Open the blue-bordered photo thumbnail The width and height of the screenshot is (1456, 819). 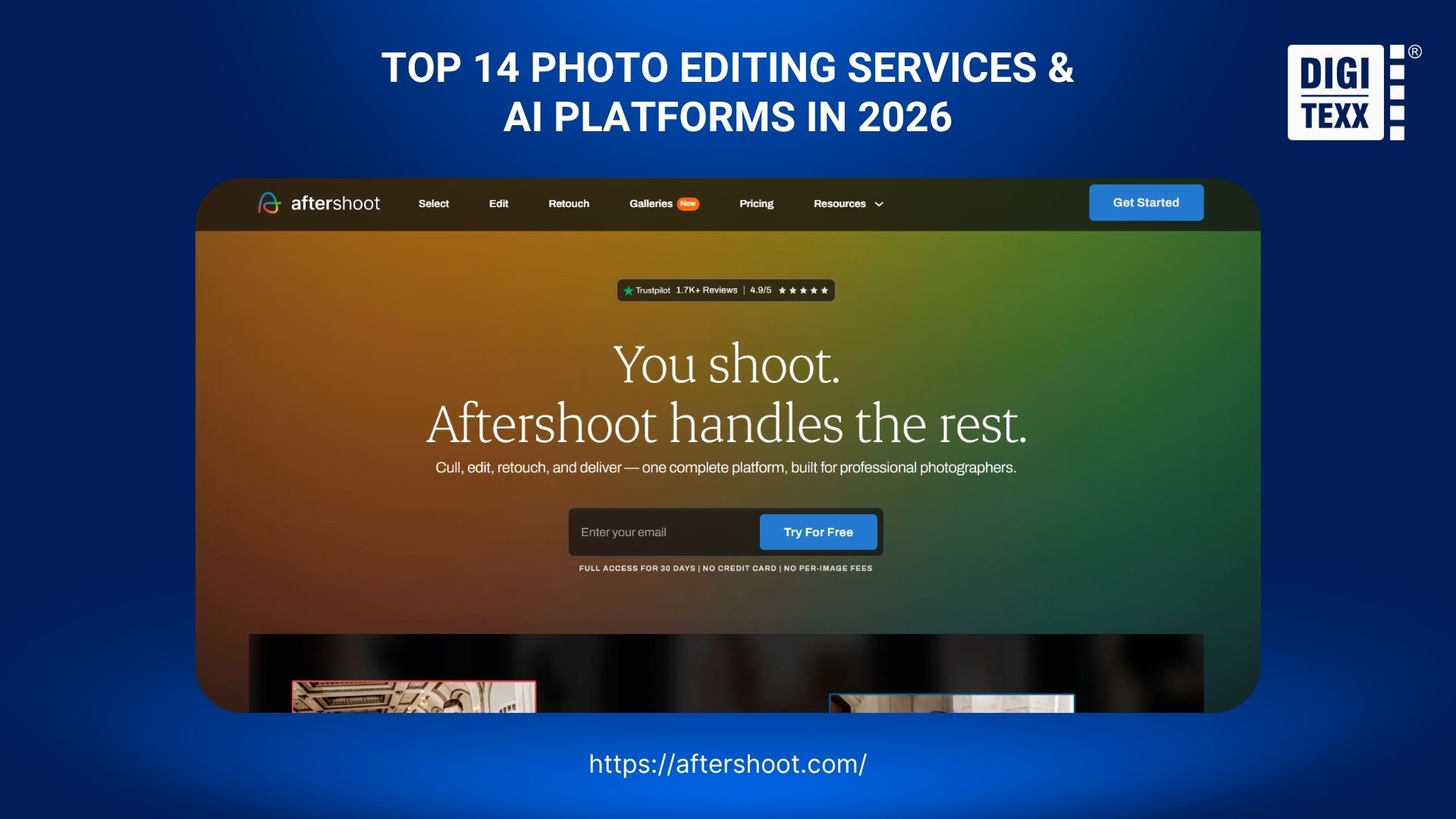point(952,704)
